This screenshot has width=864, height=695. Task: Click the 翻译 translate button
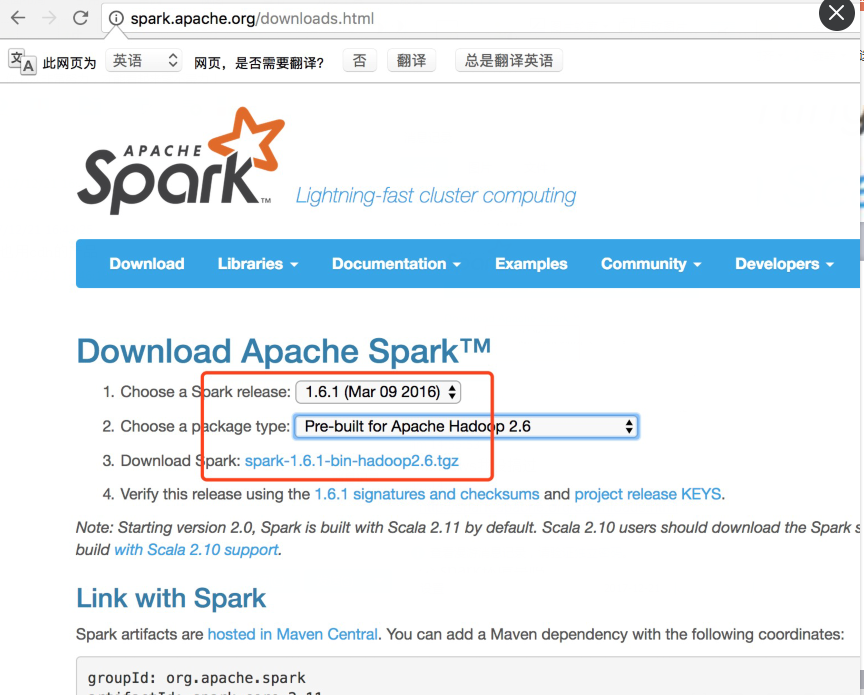click(x=411, y=60)
